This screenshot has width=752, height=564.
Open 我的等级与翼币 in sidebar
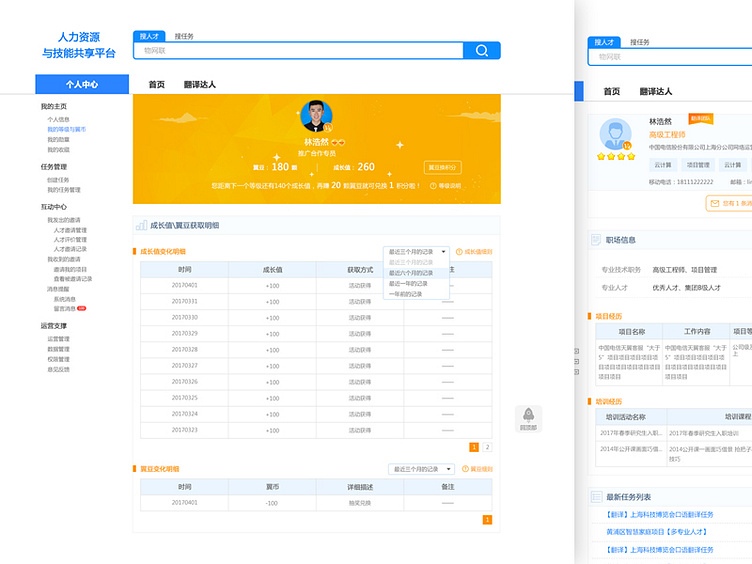tap(66, 129)
